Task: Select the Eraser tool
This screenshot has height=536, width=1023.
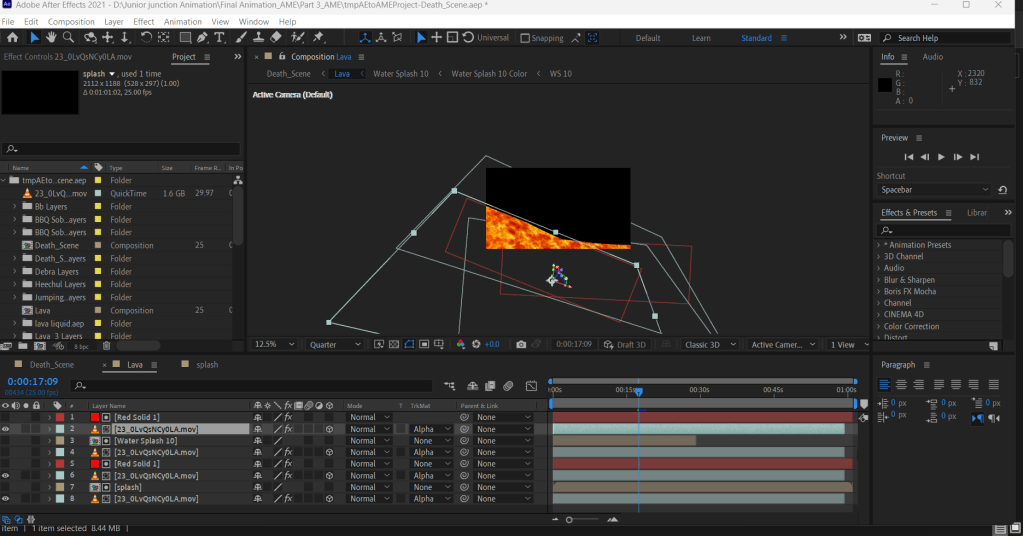Action: [276, 38]
